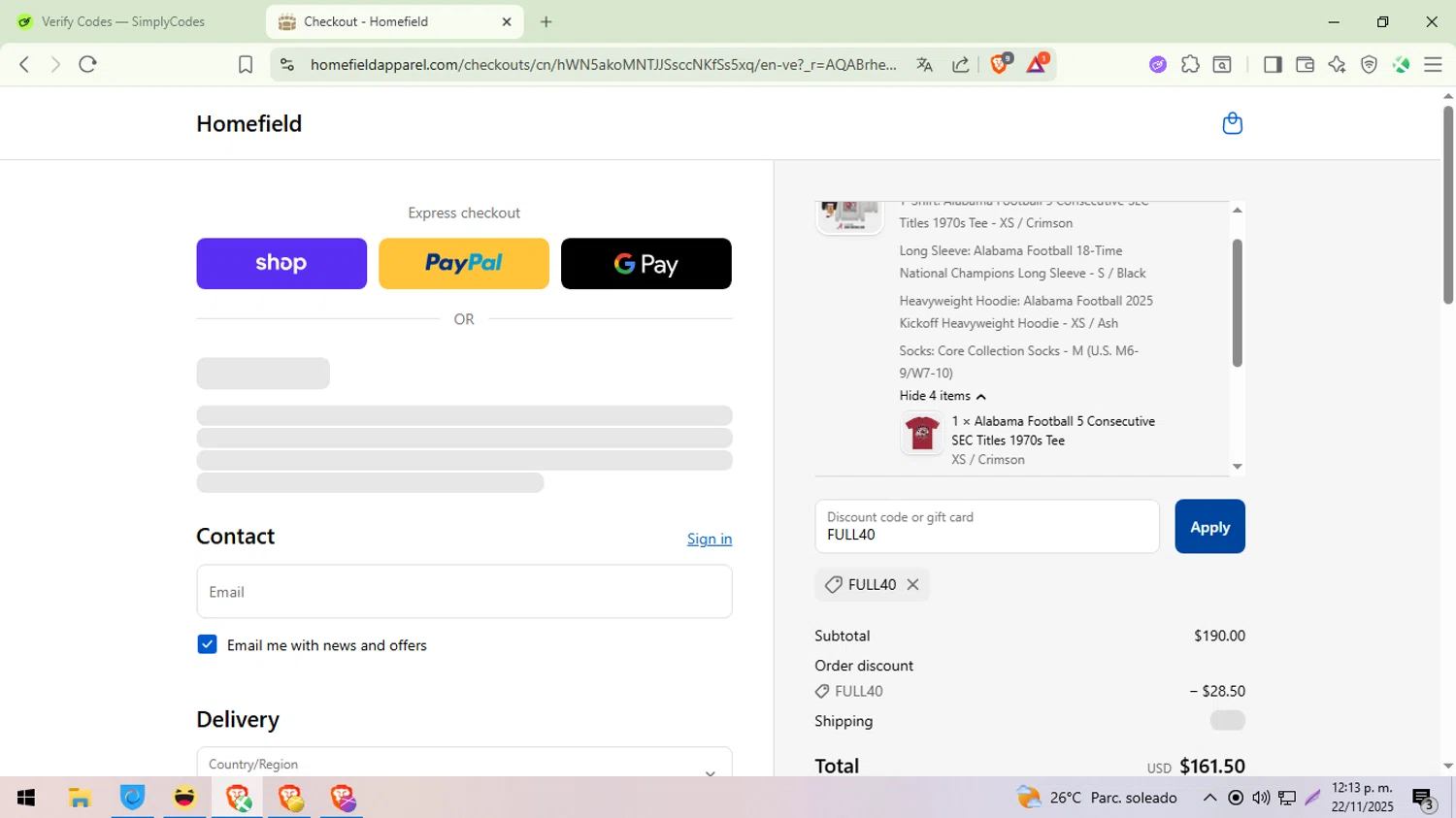The image size is (1456, 818).
Task: Pay with PayPal button
Action: tap(464, 263)
